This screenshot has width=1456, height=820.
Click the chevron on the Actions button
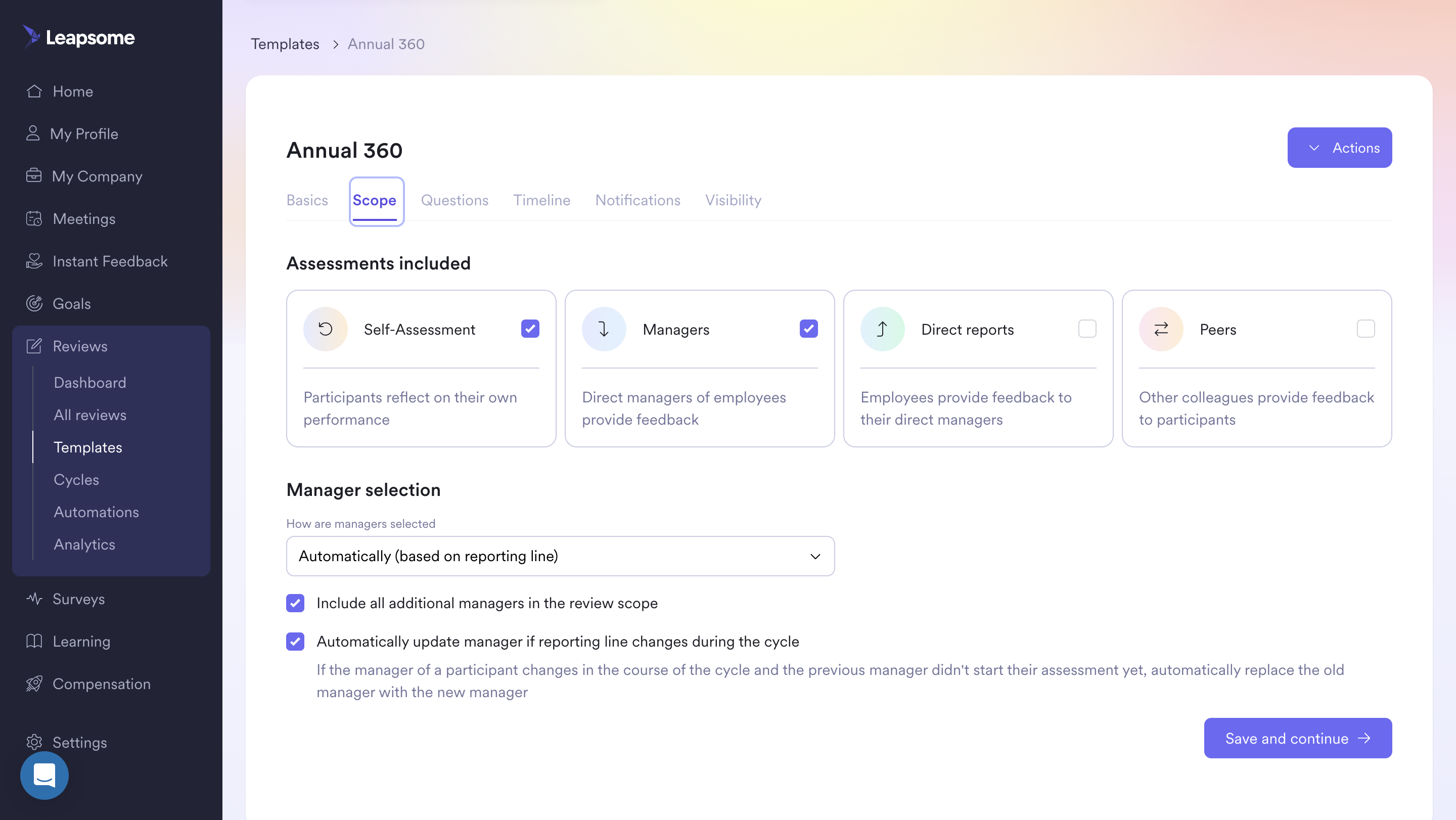click(1314, 148)
